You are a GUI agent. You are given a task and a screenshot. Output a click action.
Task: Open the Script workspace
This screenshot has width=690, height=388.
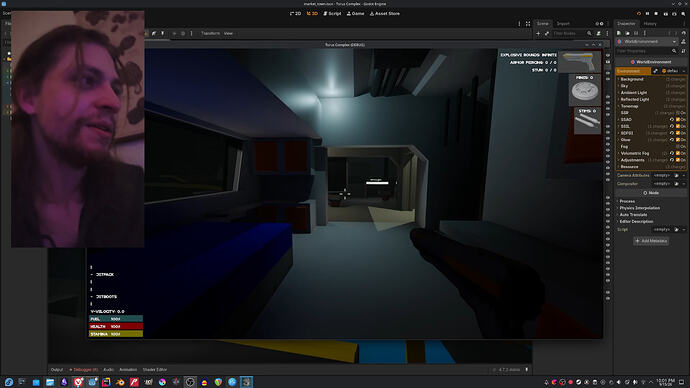point(332,14)
